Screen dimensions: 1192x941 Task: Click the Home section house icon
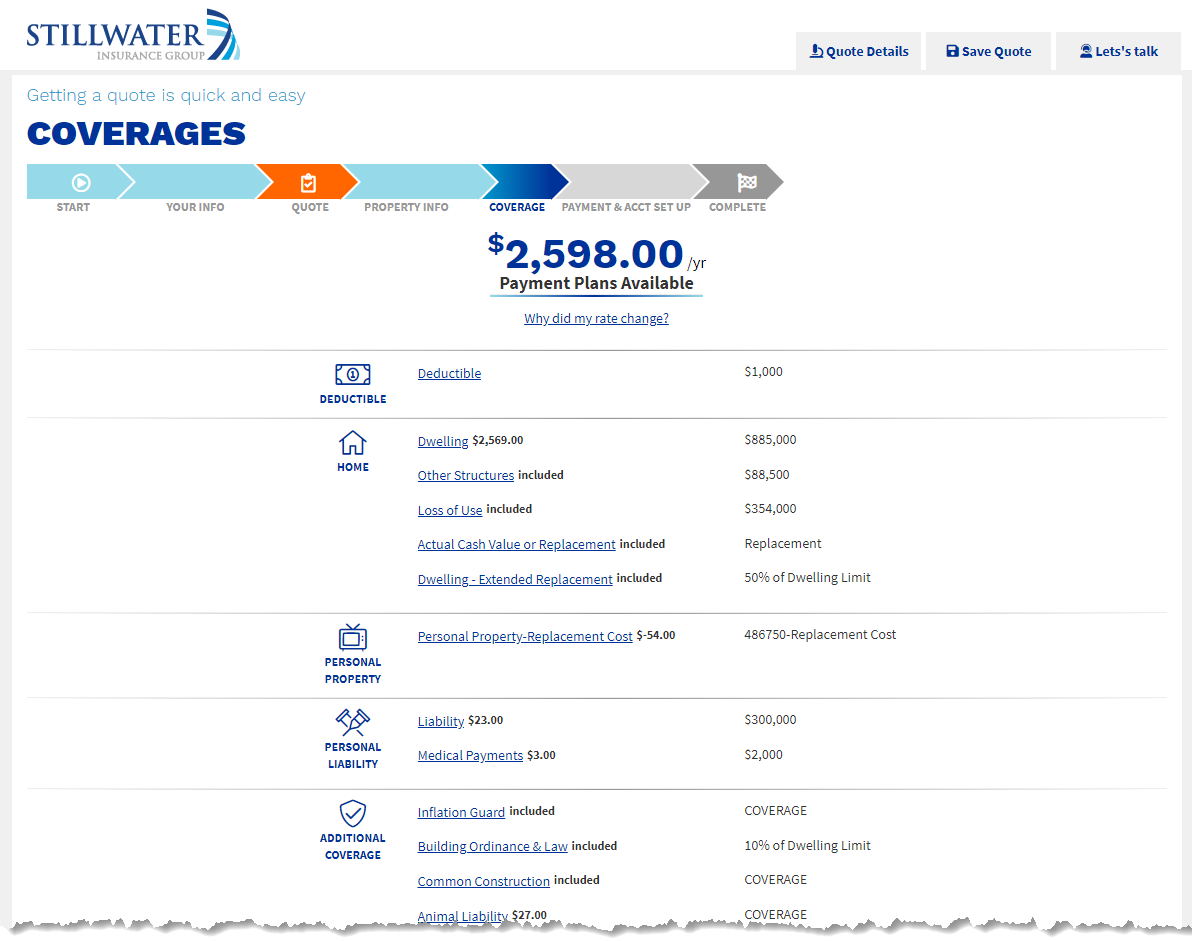click(x=353, y=442)
